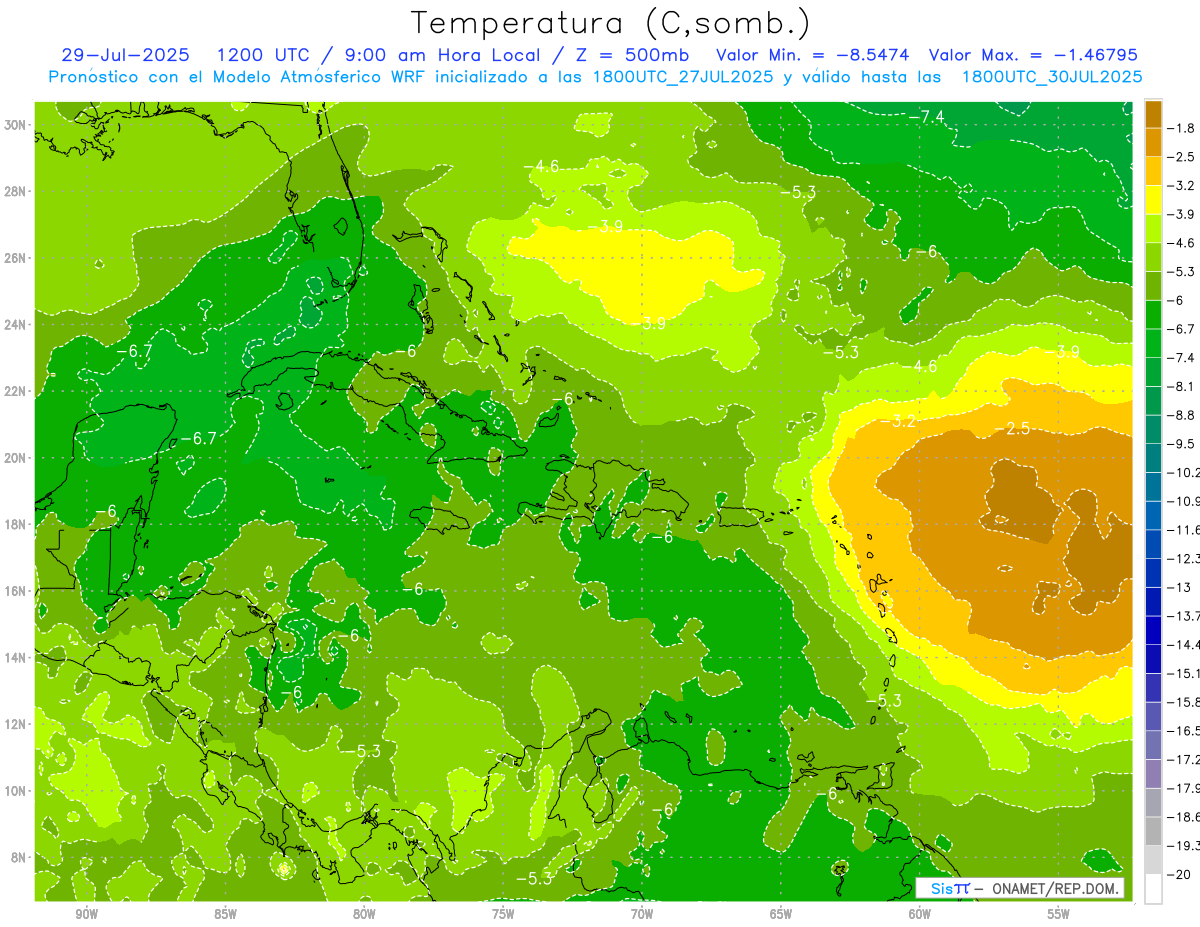Click the colorbar label '-19.3'
Screen dimensions: 1200x927
(1184, 845)
